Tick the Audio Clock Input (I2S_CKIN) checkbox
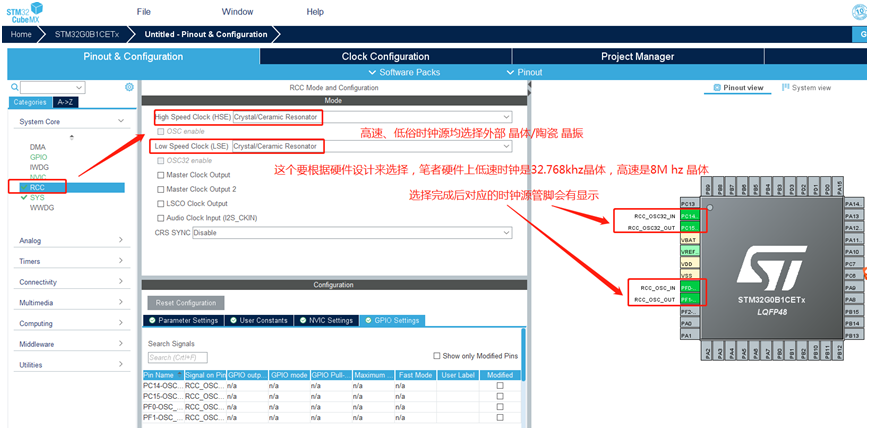The width and height of the screenshot is (869, 430). point(161,218)
